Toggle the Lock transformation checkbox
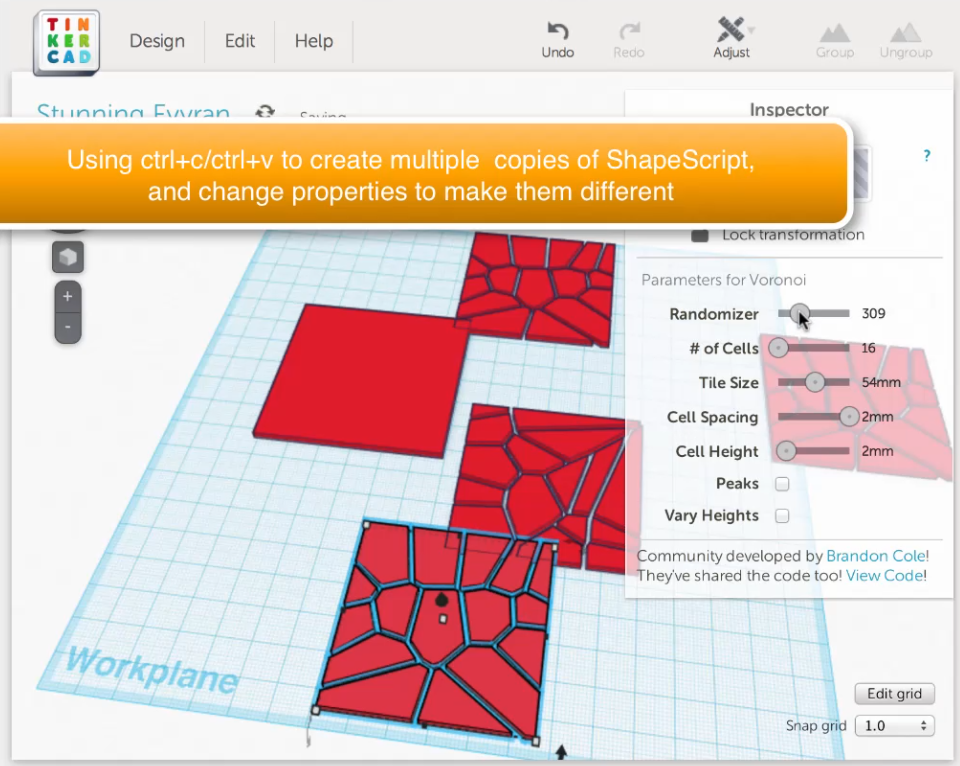The image size is (960, 766). [x=700, y=235]
